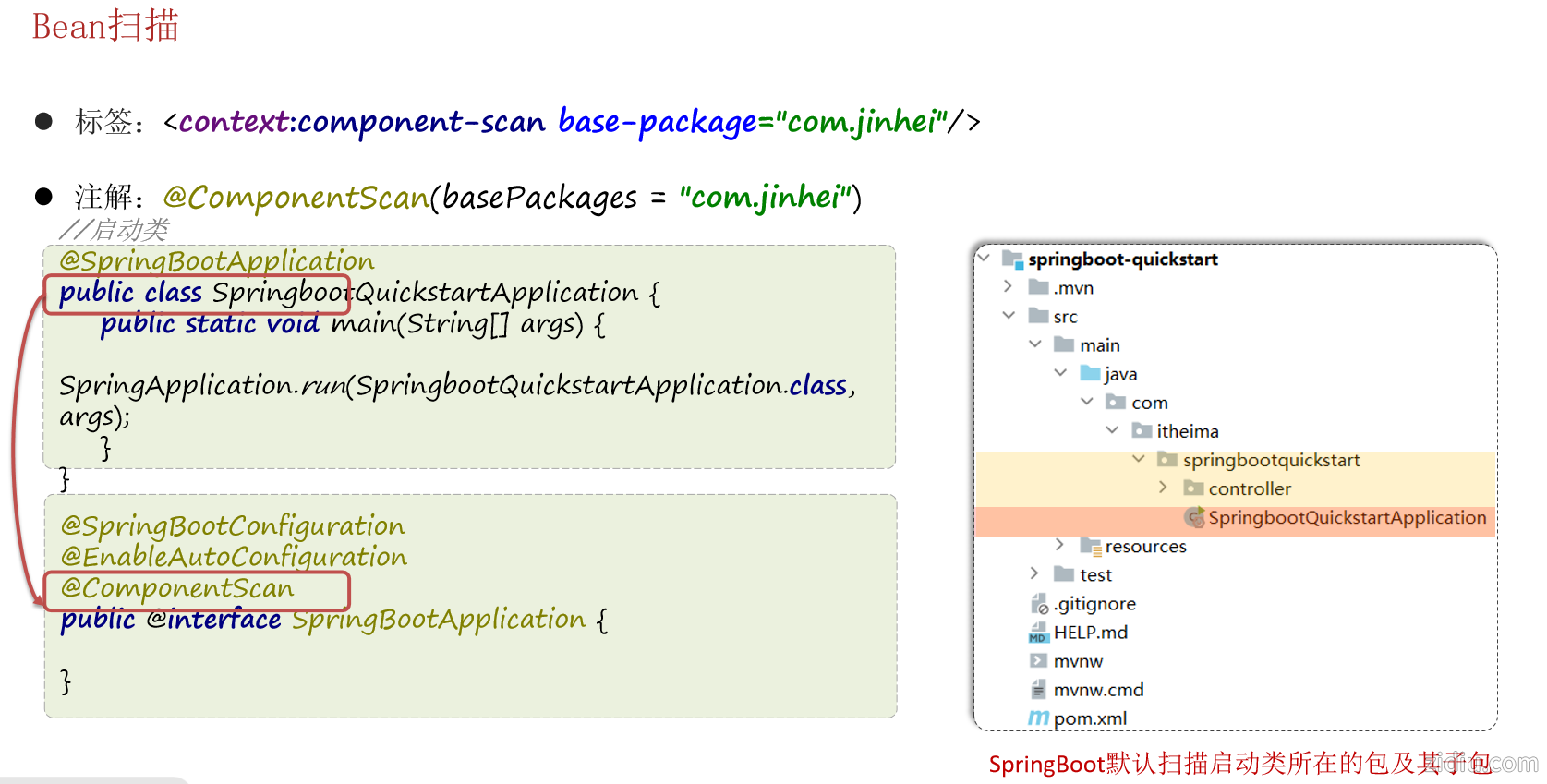The width and height of the screenshot is (1547, 784).
Task: Click the mvnw.cmd file icon
Action: 1038,690
